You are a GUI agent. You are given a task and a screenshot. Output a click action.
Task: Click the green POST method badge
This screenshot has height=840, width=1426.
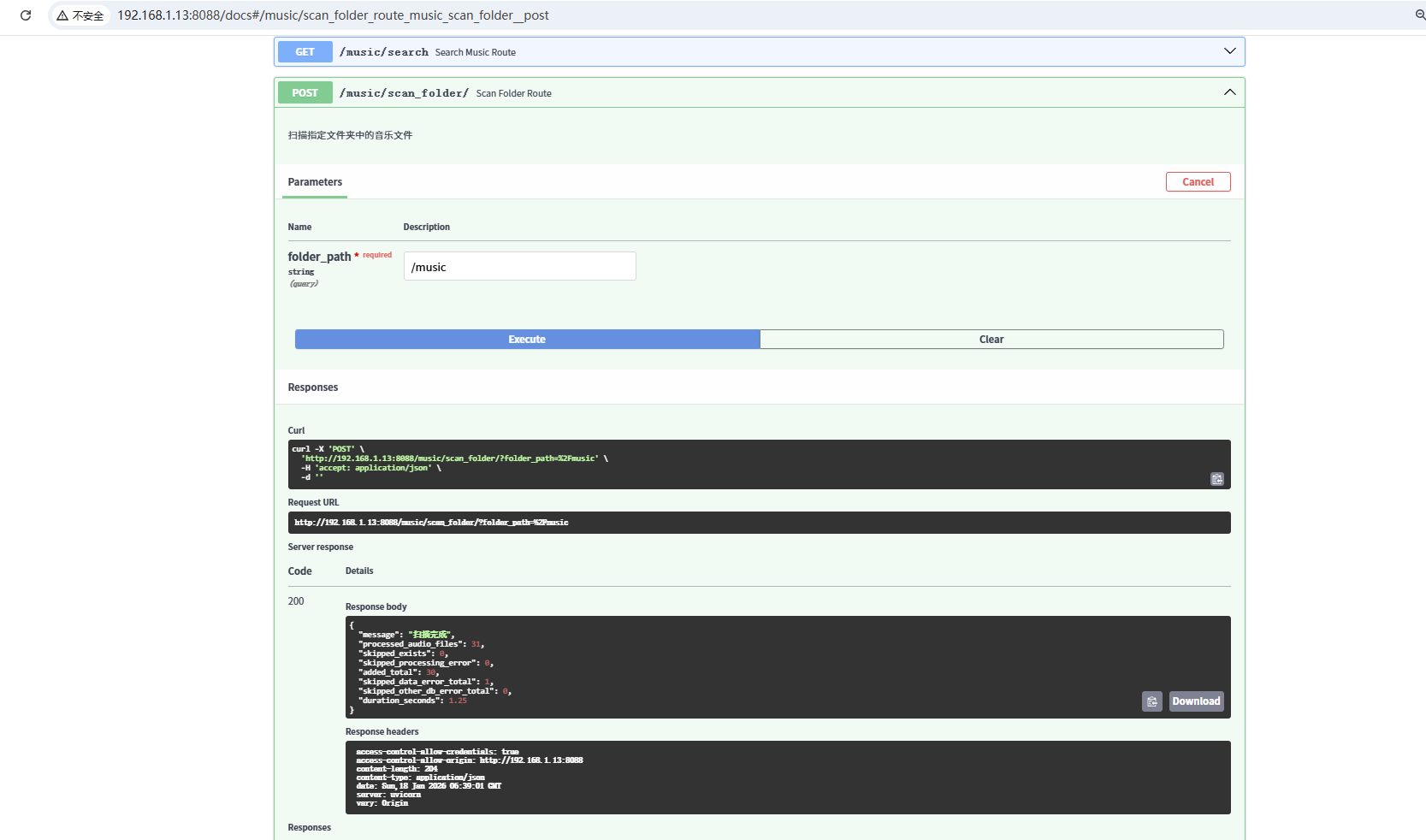(305, 93)
